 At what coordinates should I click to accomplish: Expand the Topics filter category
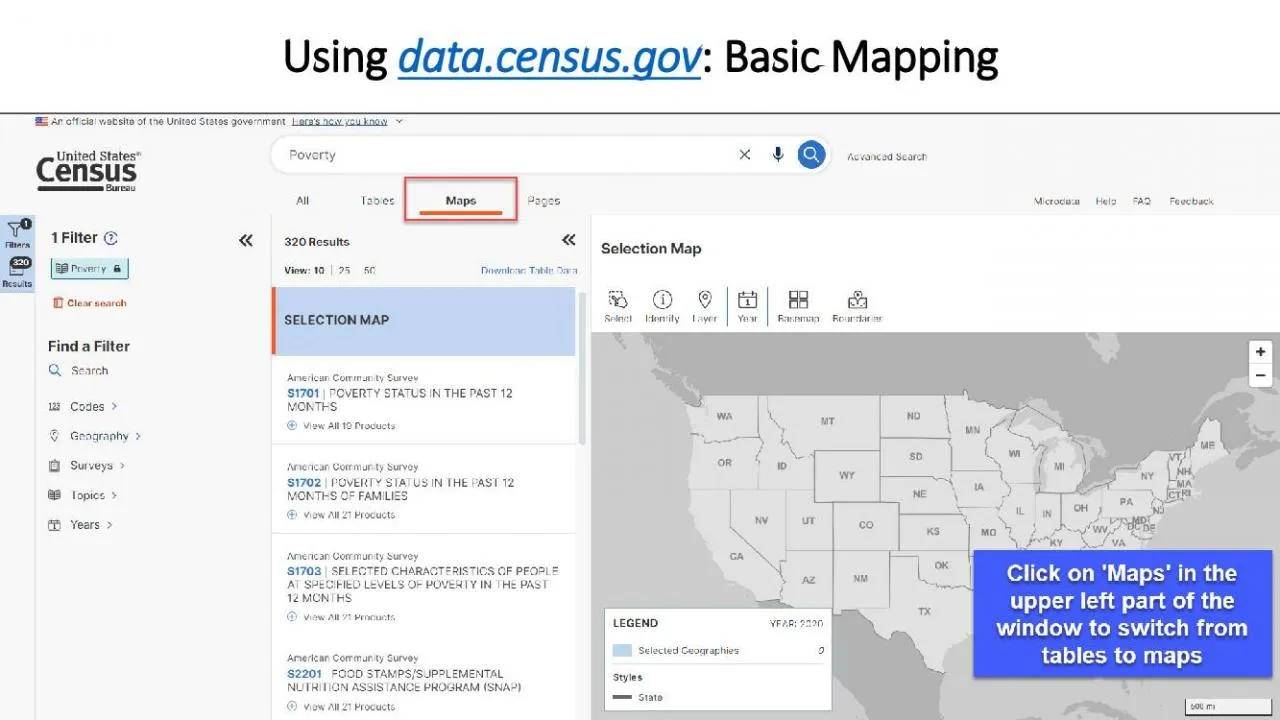coord(83,495)
